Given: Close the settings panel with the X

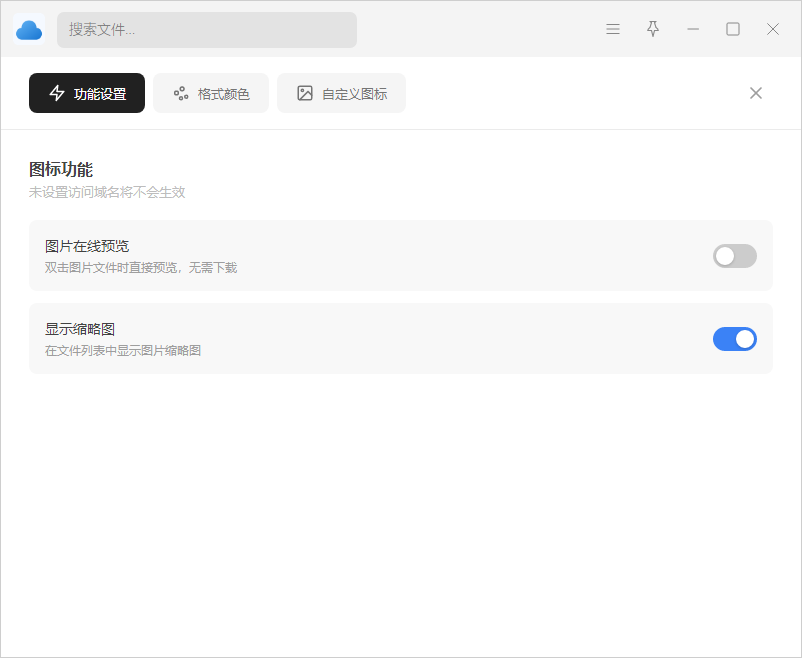Looking at the screenshot, I should [755, 93].
